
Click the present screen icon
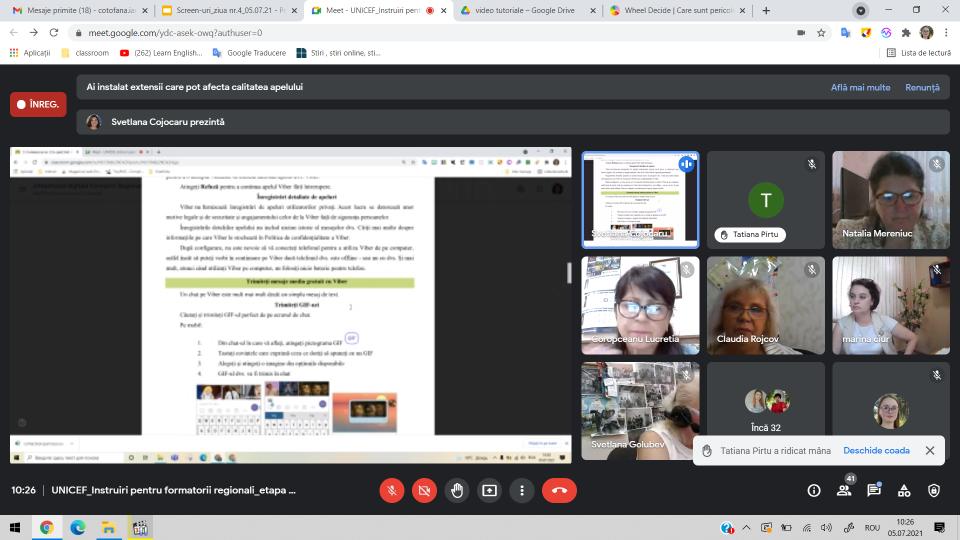[489, 490]
